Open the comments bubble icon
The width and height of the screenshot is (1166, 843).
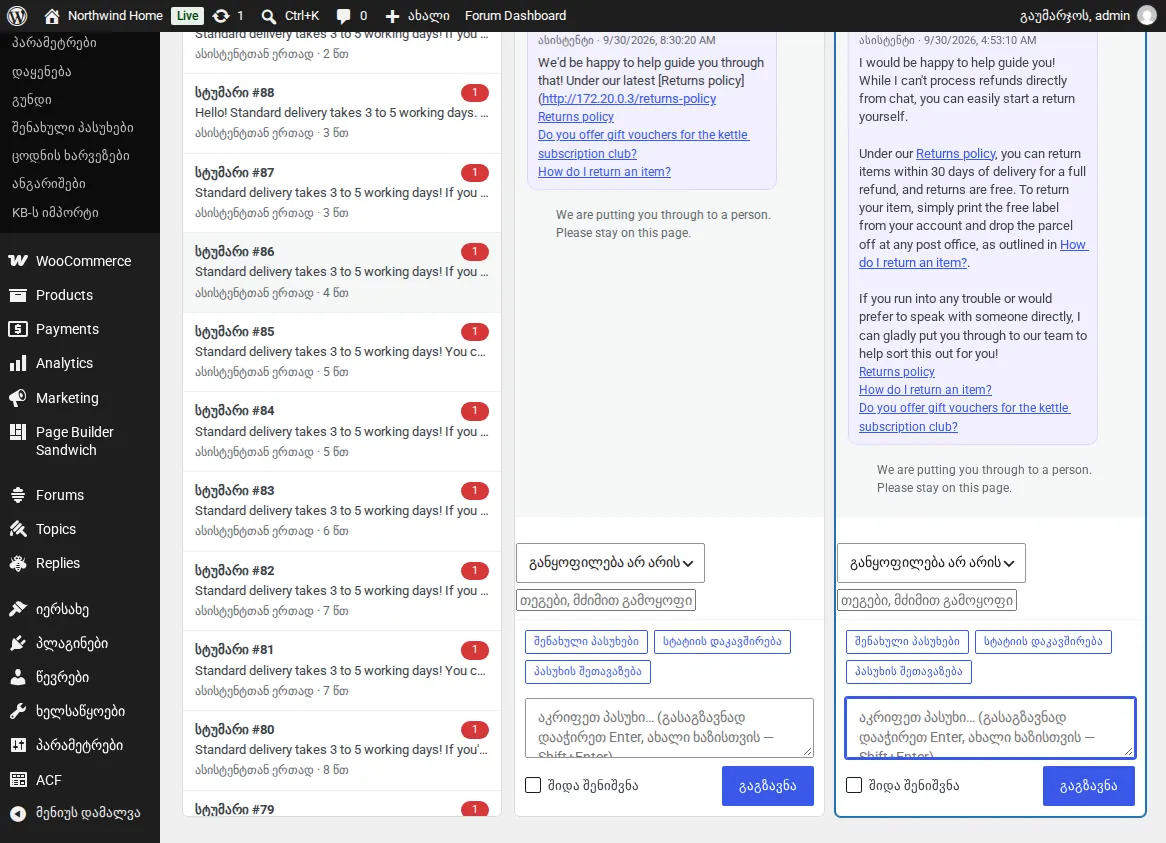[344, 16]
